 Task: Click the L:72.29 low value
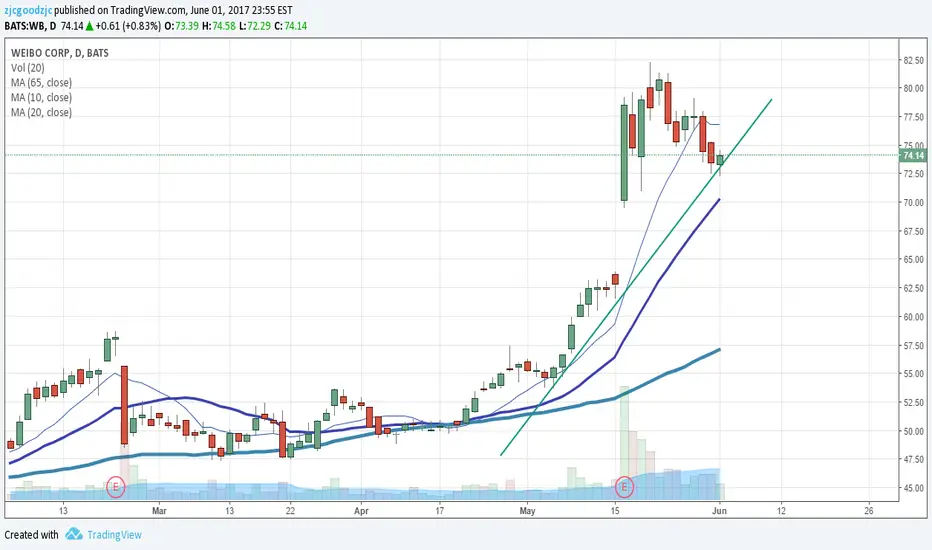pyautogui.click(x=255, y=26)
